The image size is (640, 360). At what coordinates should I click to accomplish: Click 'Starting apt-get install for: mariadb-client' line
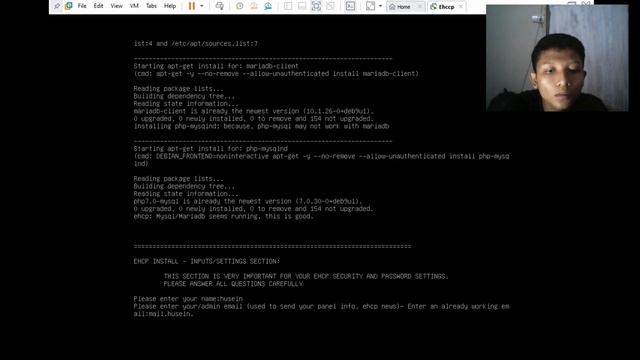216,66
